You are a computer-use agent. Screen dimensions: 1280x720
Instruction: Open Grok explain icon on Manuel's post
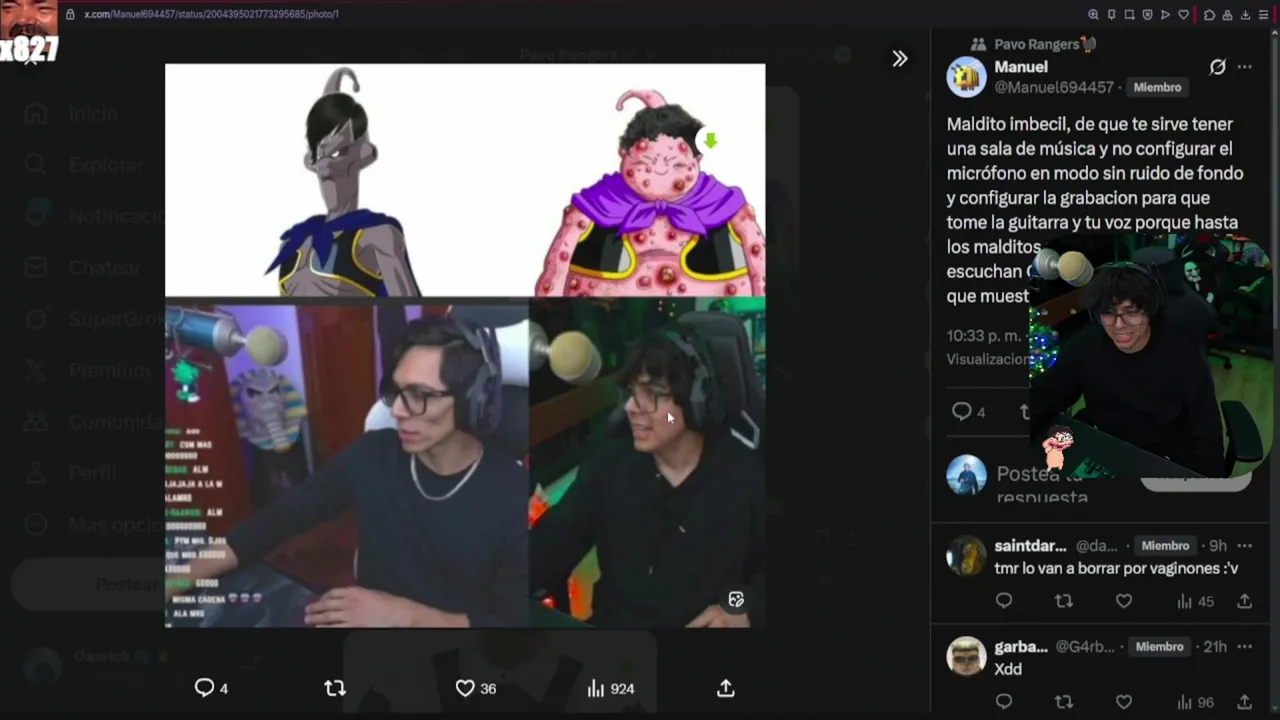pos(1217,67)
